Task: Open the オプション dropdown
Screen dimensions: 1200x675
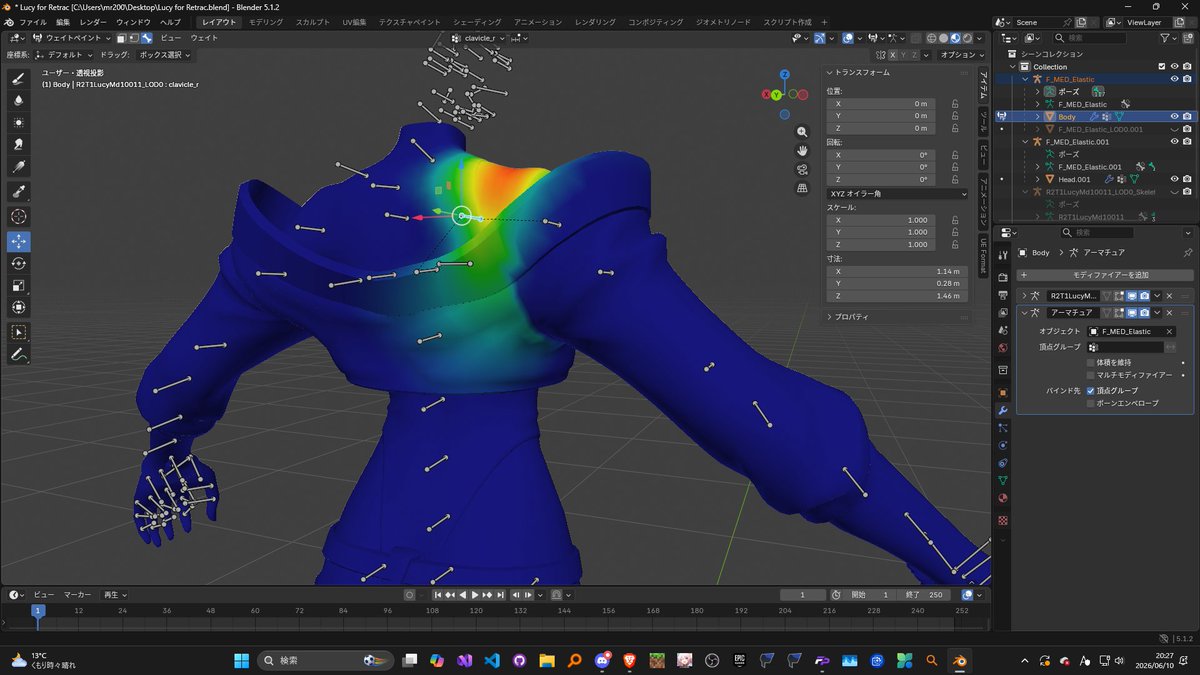Action: click(x=962, y=55)
